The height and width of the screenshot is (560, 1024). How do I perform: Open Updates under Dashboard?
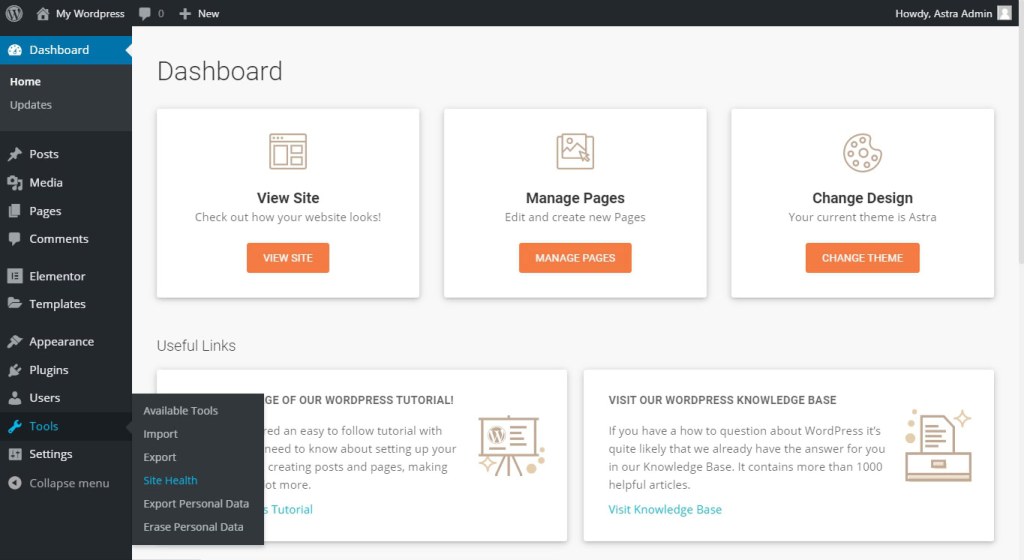(x=31, y=105)
